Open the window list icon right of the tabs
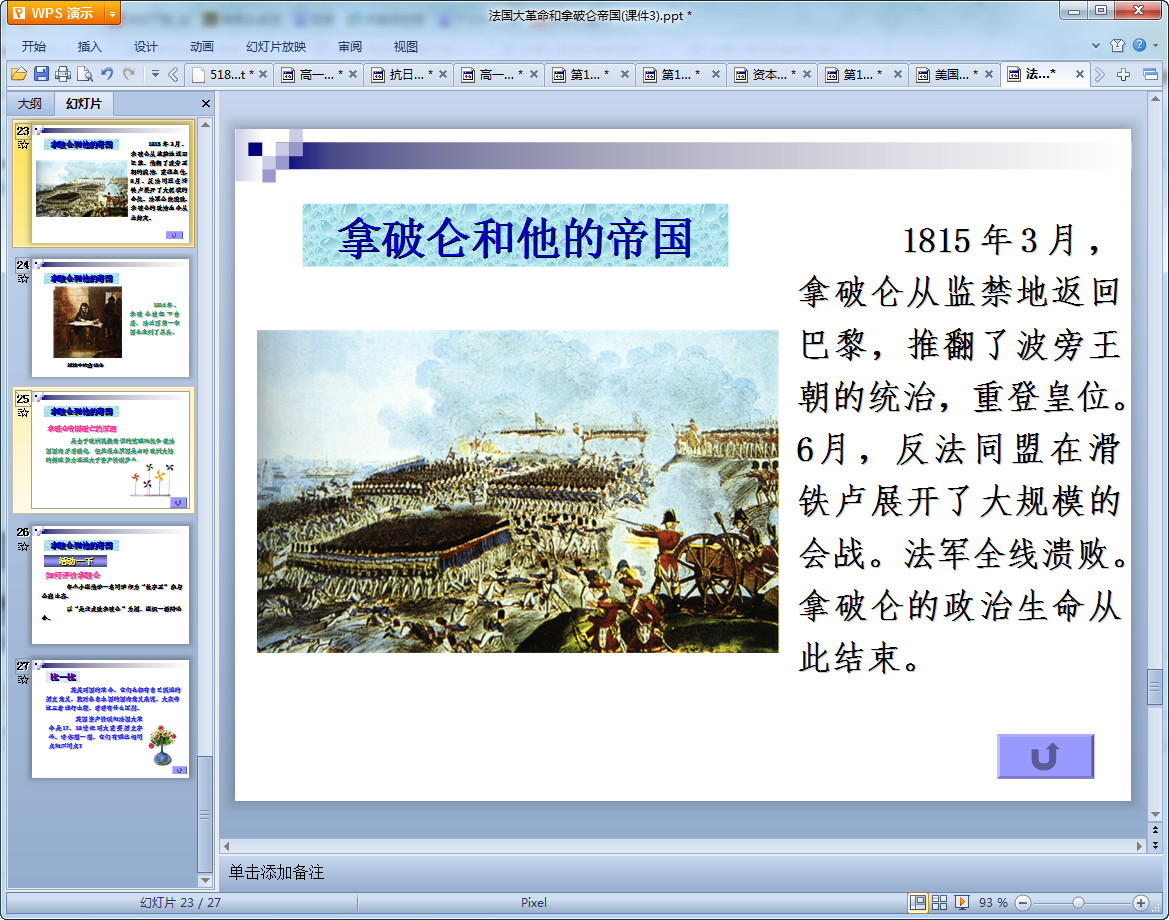This screenshot has width=1169, height=920. (1150, 74)
